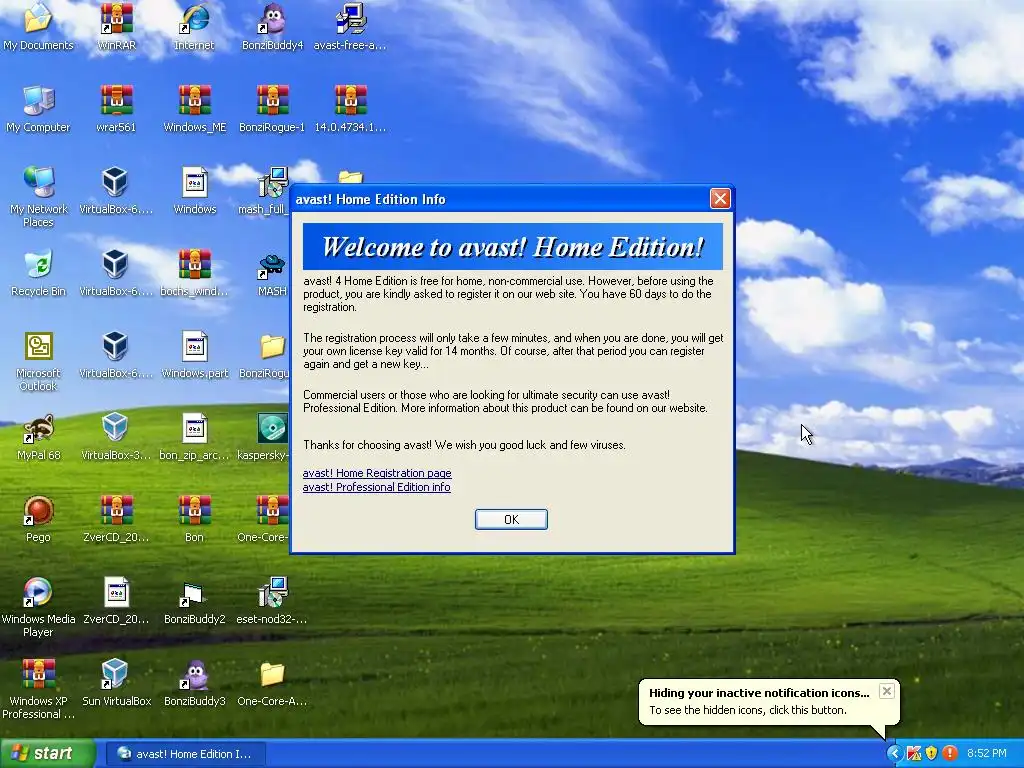The height and width of the screenshot is (768, 1024).
Task: Select avast-free-a... installer icon
Action: pyautogui.click(x=350, y=26)
